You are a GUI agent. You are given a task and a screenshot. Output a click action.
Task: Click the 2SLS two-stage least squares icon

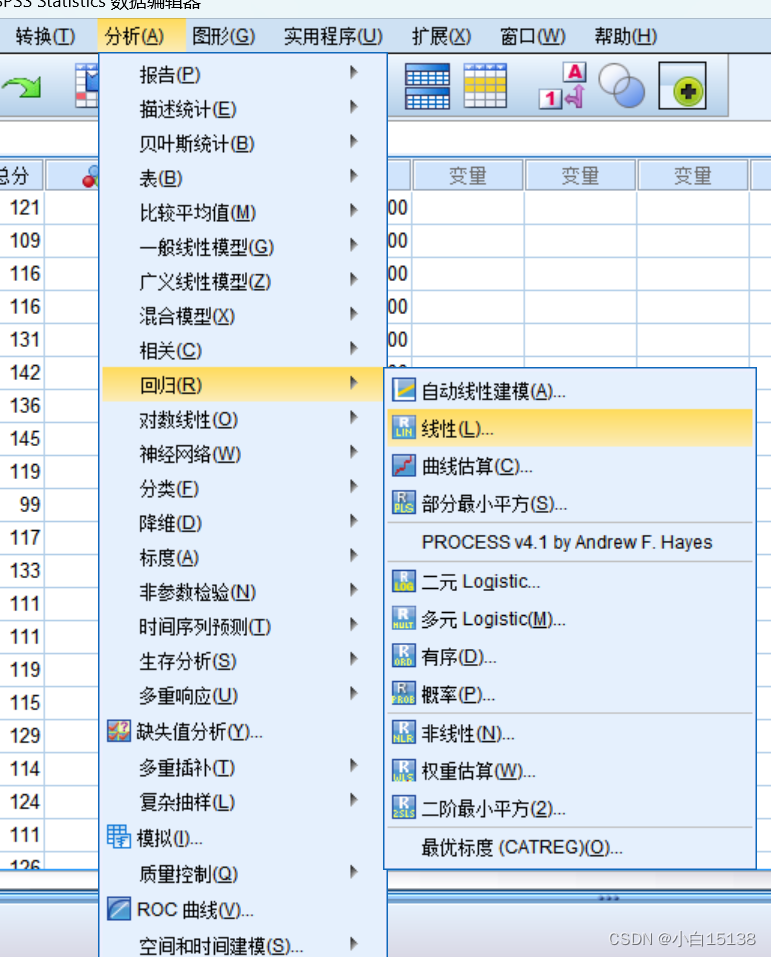pos(404,809)
